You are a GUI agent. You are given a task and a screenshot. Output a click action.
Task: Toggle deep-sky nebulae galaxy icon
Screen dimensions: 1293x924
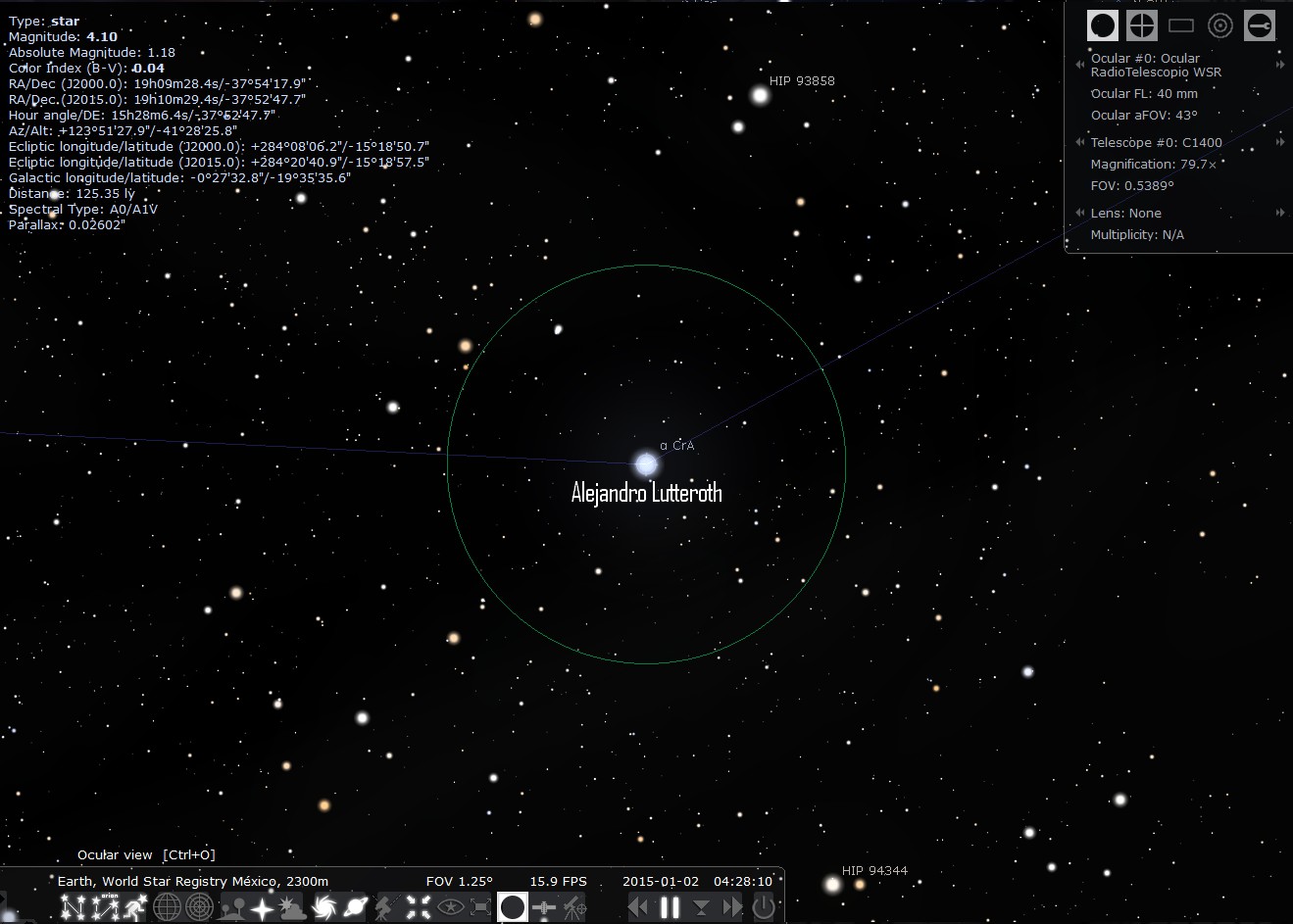coord(325,907)
